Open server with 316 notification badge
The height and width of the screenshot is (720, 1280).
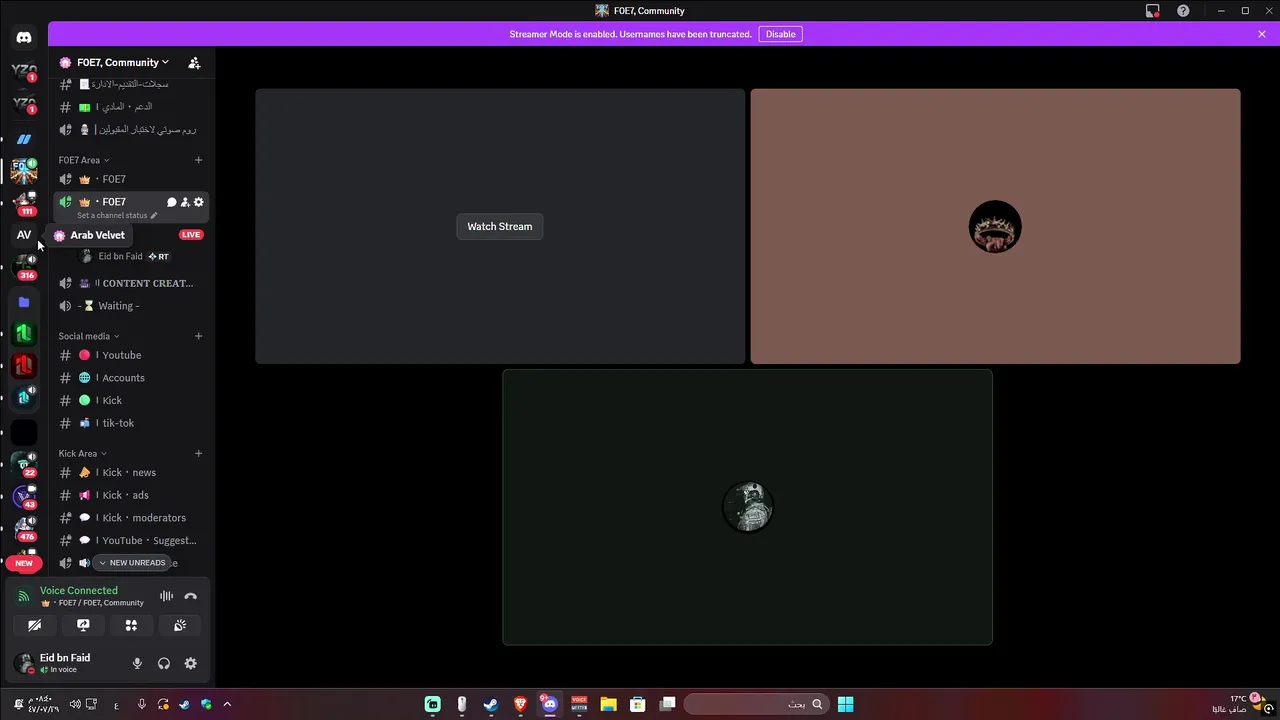point(24,267)
